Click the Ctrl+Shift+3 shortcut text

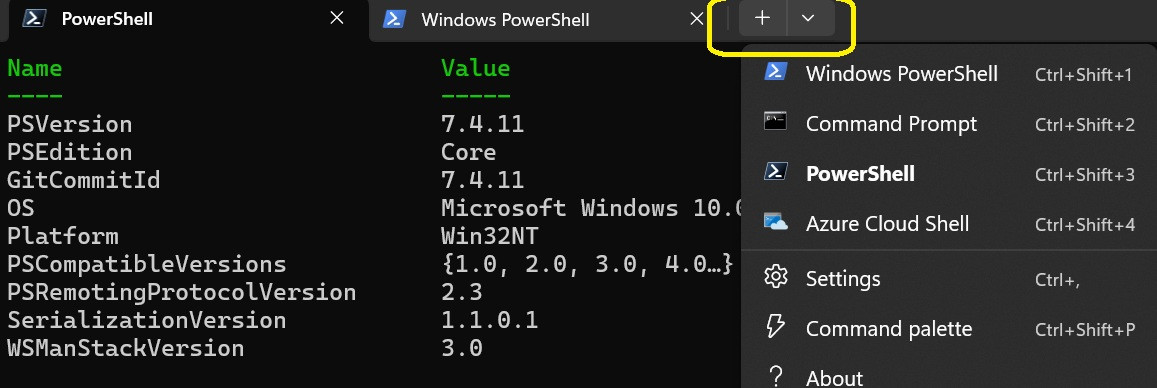pyautogui.click(x=1085, y=175)
